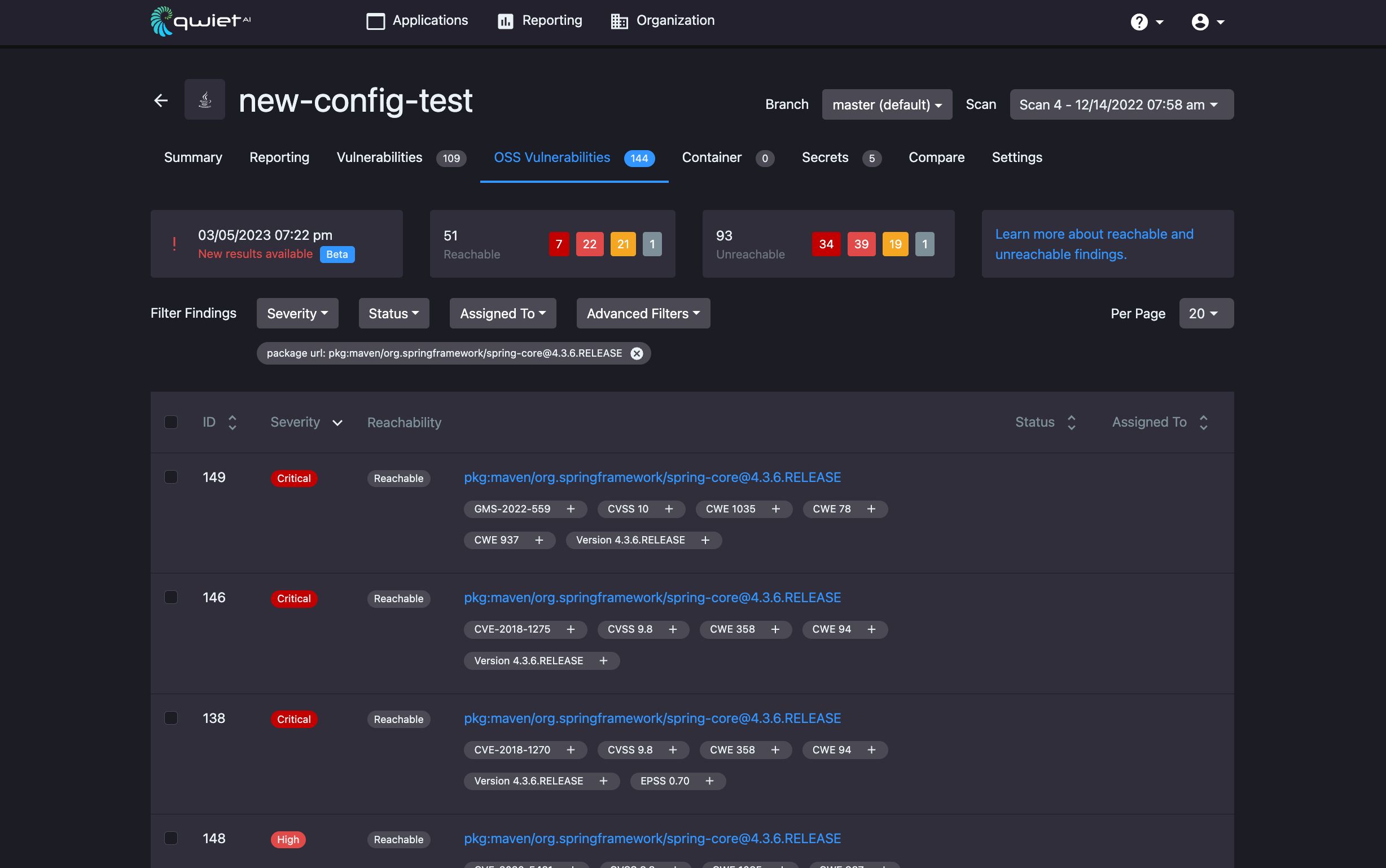
Task: Add CVE-2018-1275 tag as filter
Action: tap(571, 629)
